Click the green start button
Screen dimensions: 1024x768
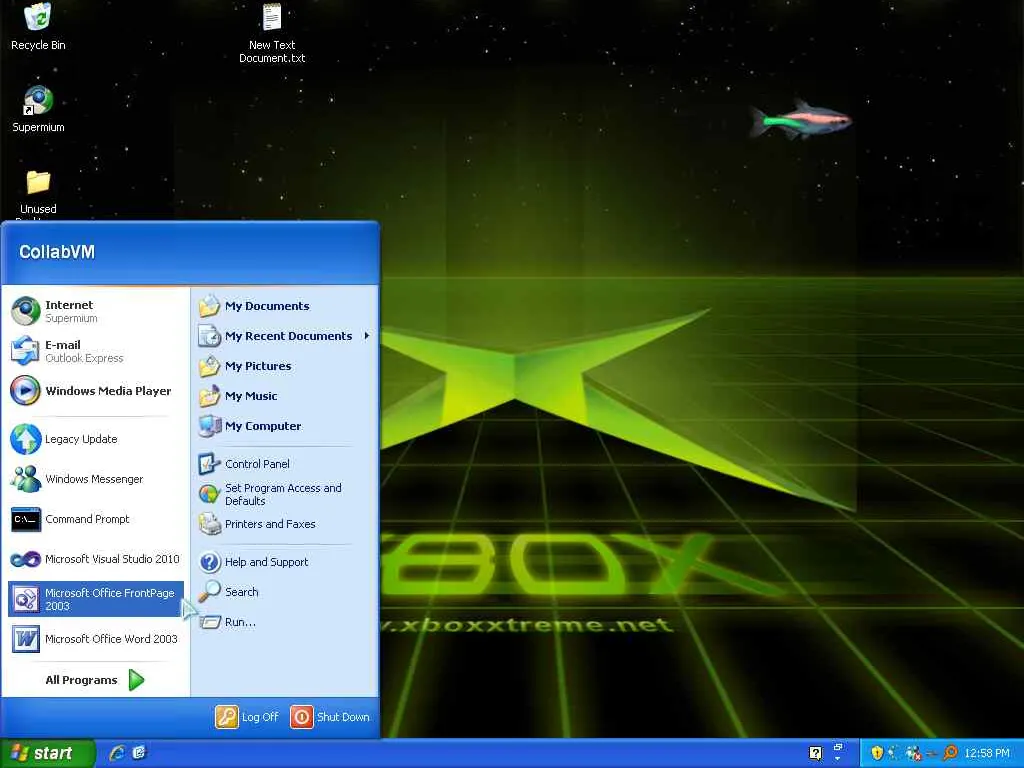click(47, 753)
